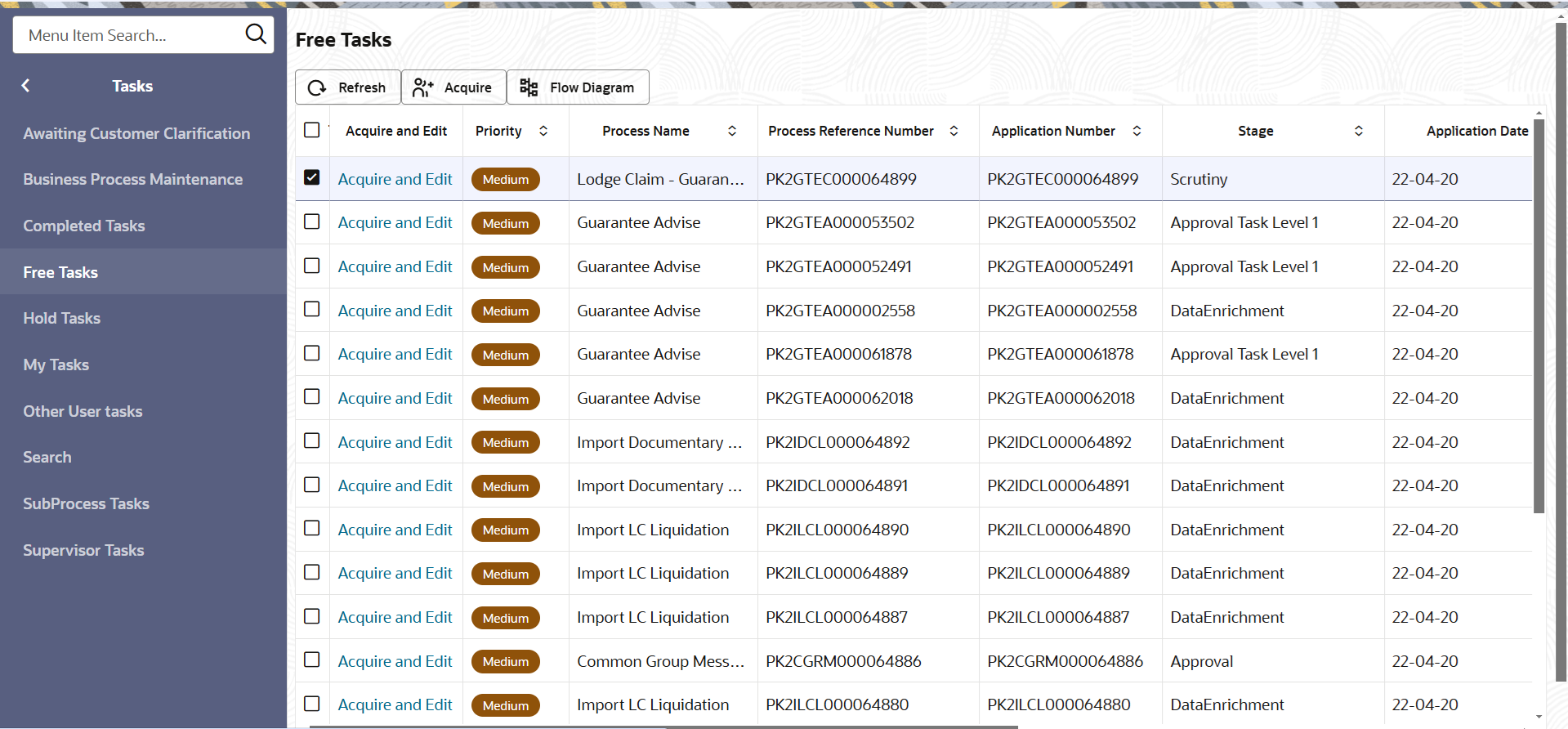
Task: Acquire and Edit task PK2ILCL000064887
Action: [395, 617]
